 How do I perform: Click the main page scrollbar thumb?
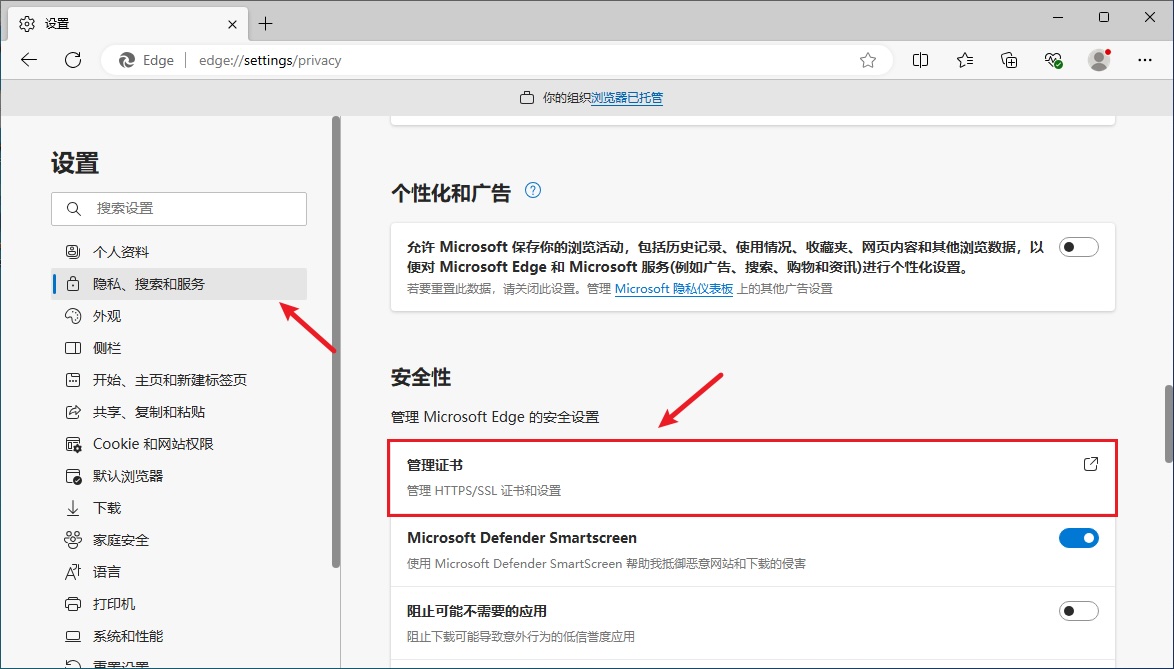click(x=1169, y=424)
